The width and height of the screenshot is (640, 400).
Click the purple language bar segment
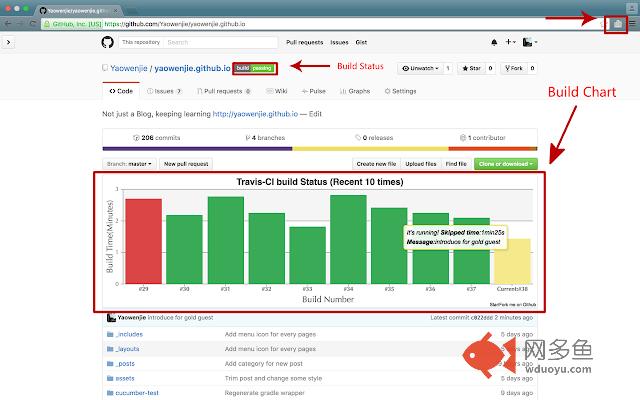tap(197, 149)
